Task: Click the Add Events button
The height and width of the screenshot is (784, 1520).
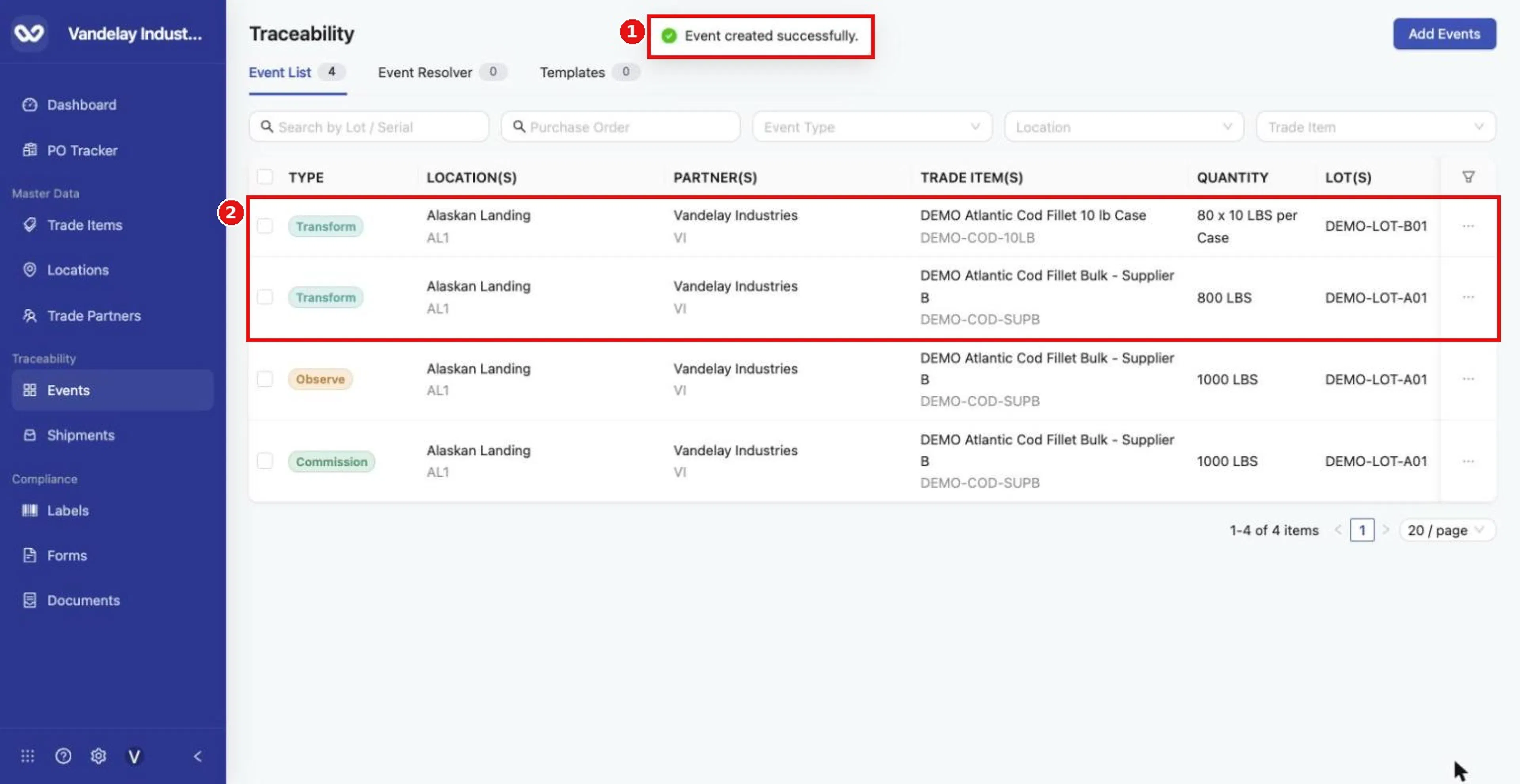Action: (1444, 34)
